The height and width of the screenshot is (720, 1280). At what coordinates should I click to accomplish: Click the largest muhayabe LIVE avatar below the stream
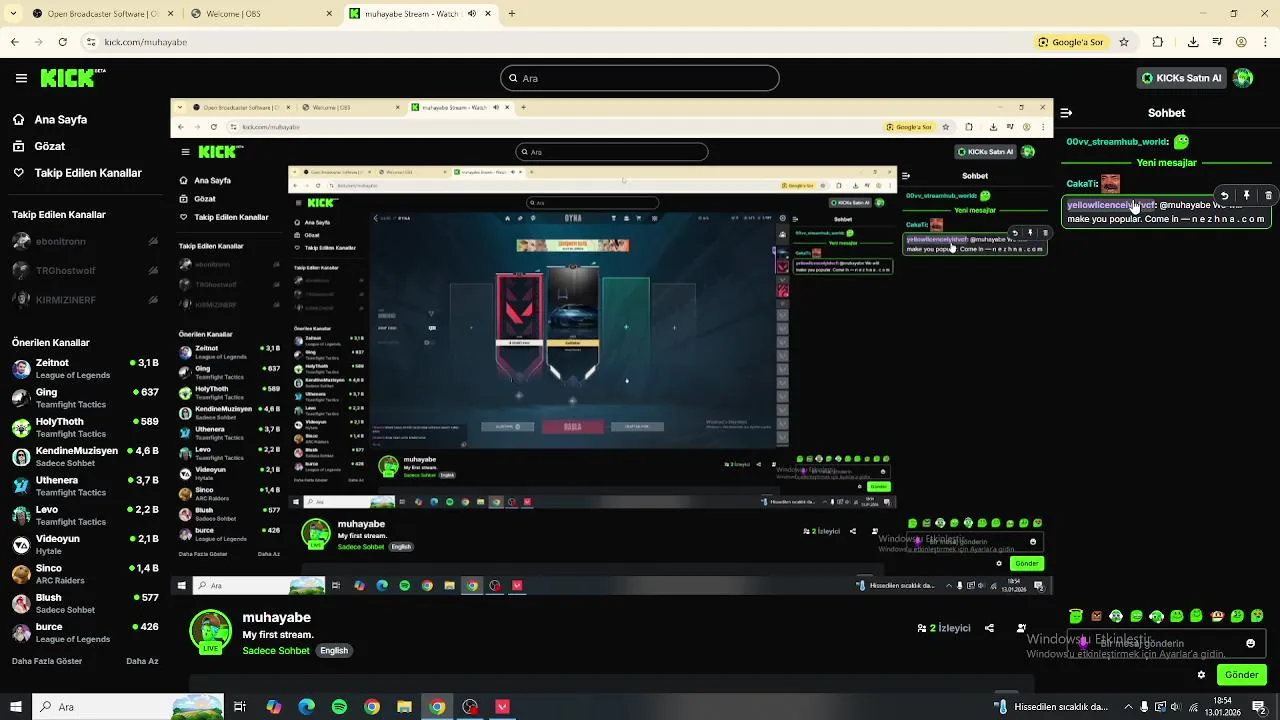210,632
